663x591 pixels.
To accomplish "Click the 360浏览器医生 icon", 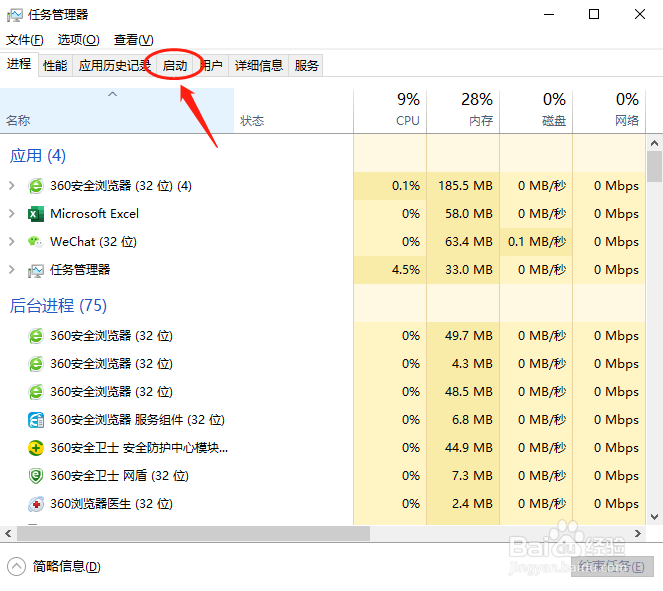I will pyautogui.click(x=36, y=504).
